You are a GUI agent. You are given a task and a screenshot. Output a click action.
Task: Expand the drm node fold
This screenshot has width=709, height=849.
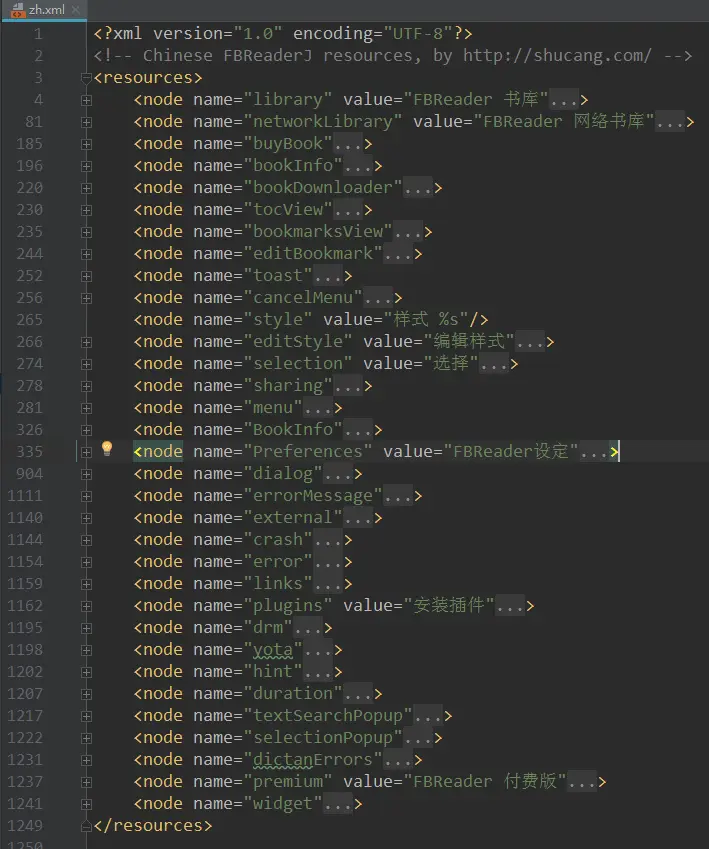point(86,629)
